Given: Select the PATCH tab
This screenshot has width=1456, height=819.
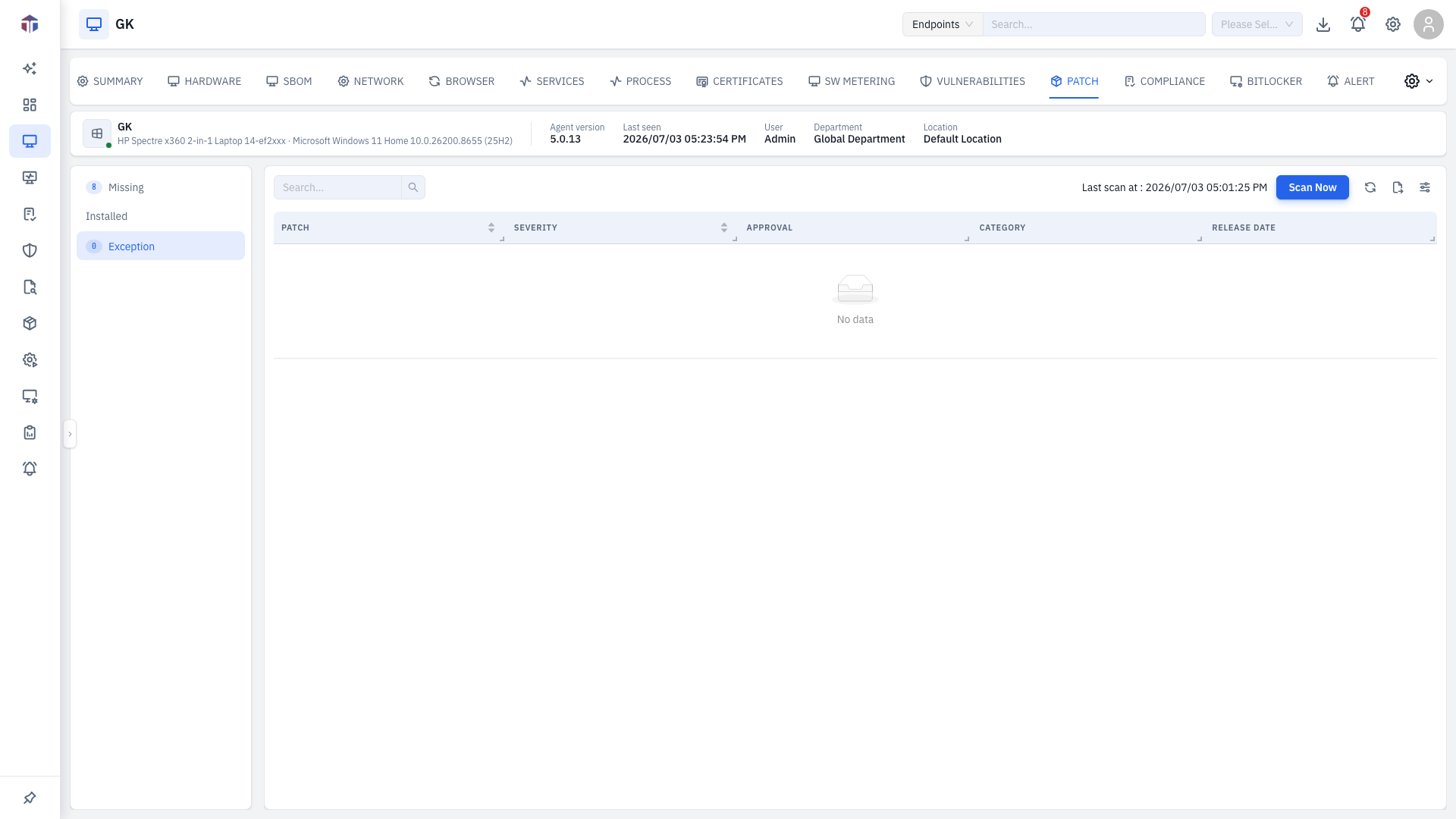Looking at the screenshot, I should [1075, 81].
